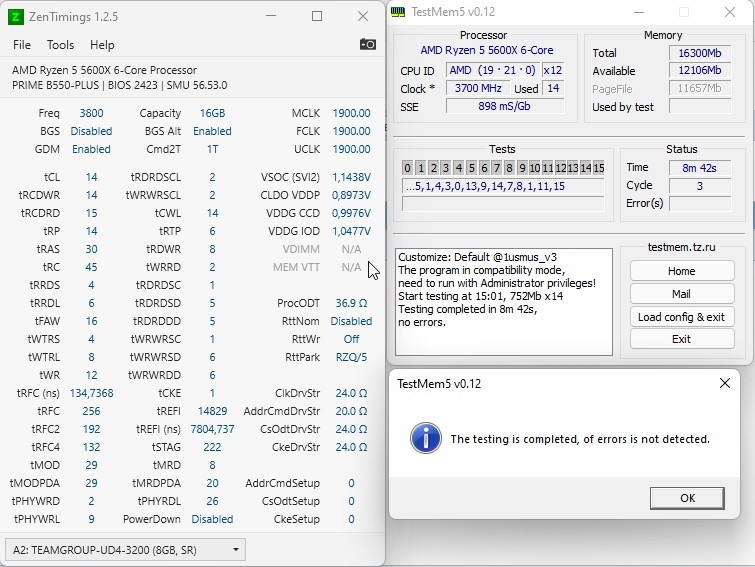755x567 pixels.
Task: Click the Freq value 3800
Action: coord(91,113)
